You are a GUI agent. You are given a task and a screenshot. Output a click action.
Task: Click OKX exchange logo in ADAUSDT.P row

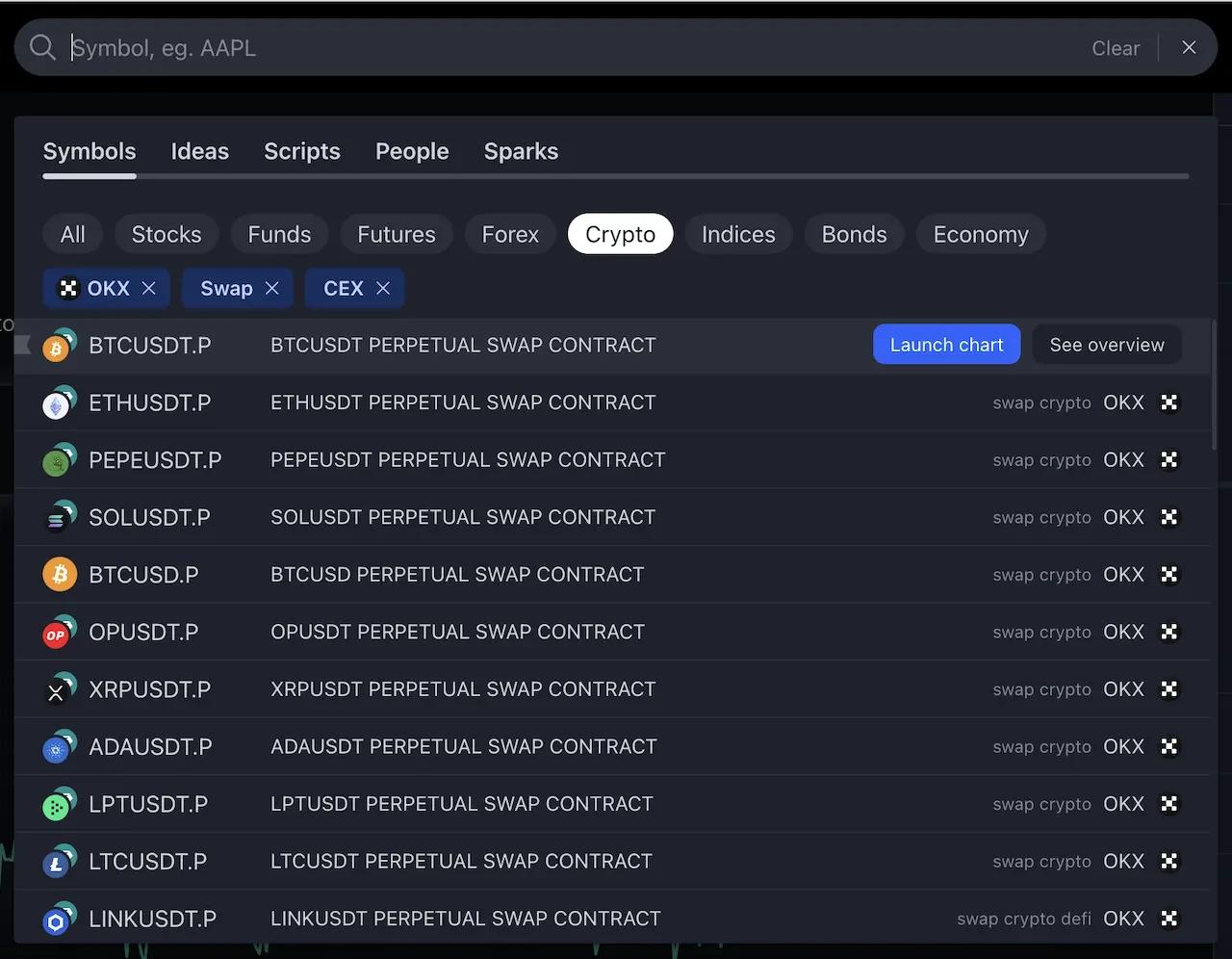tap(1168, 746)
